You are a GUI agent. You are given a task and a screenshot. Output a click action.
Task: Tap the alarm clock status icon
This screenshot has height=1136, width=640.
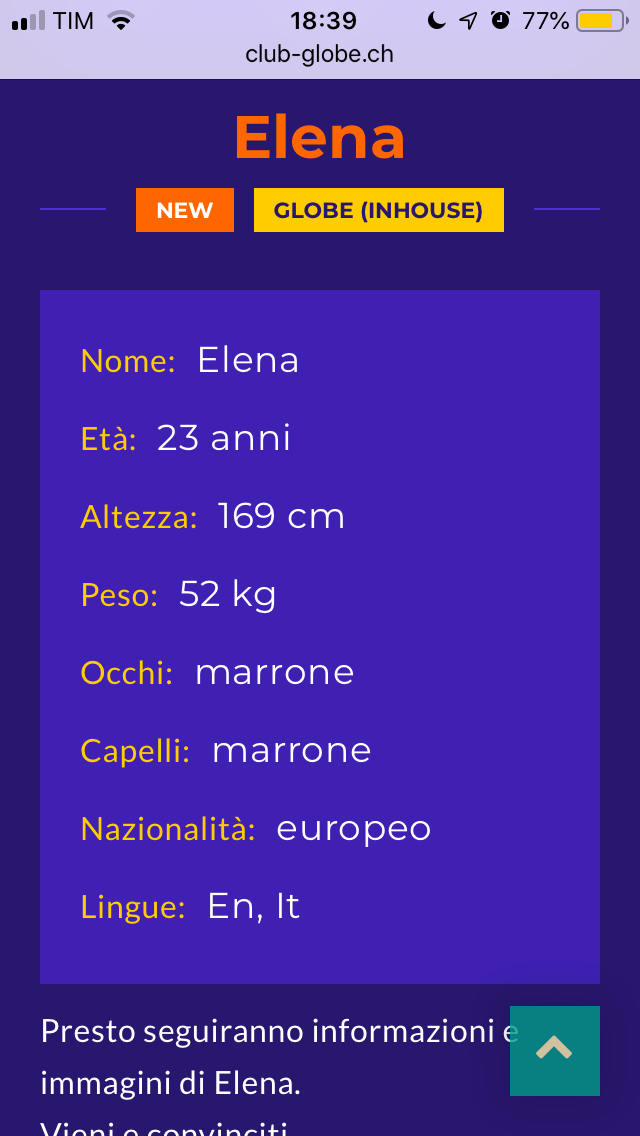click(x=500, y=21)
